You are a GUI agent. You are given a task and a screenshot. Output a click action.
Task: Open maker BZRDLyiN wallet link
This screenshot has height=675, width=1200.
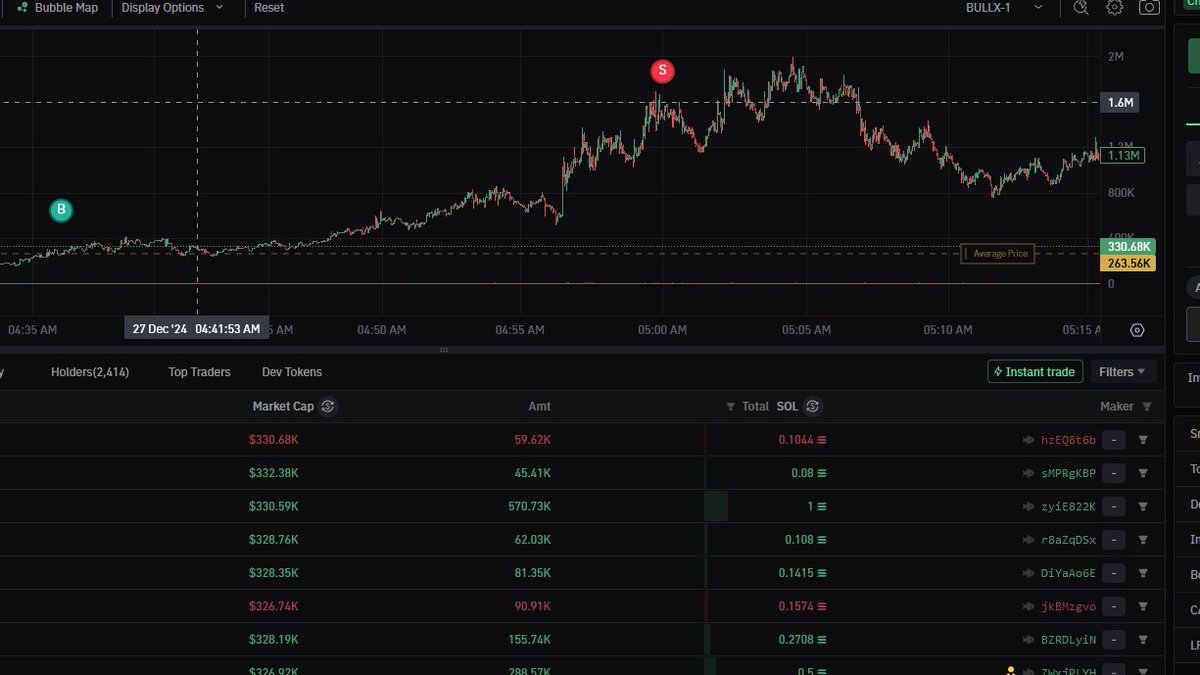pyautogui.click(x=1068, y=640)
